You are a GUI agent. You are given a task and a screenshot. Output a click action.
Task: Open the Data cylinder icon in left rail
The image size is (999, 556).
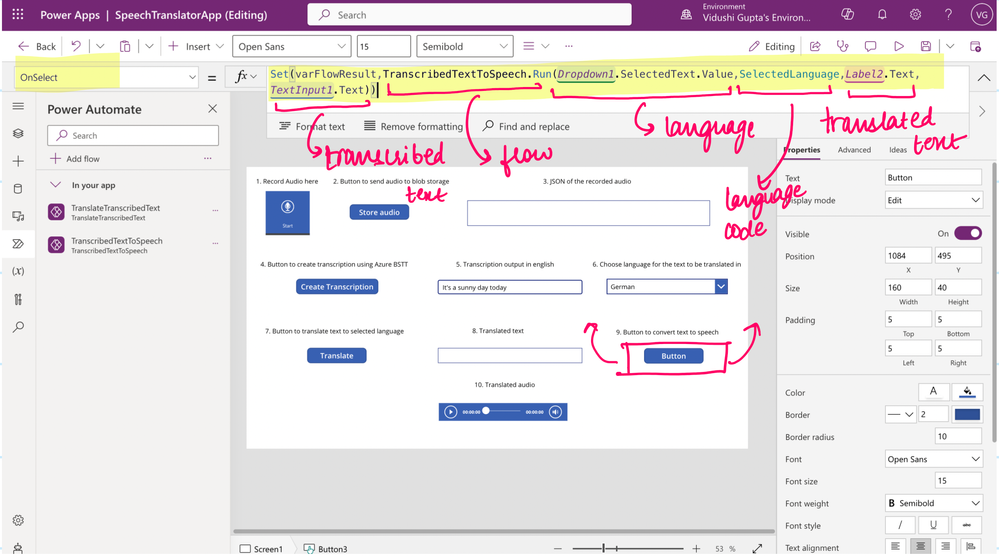coord(18,189)
